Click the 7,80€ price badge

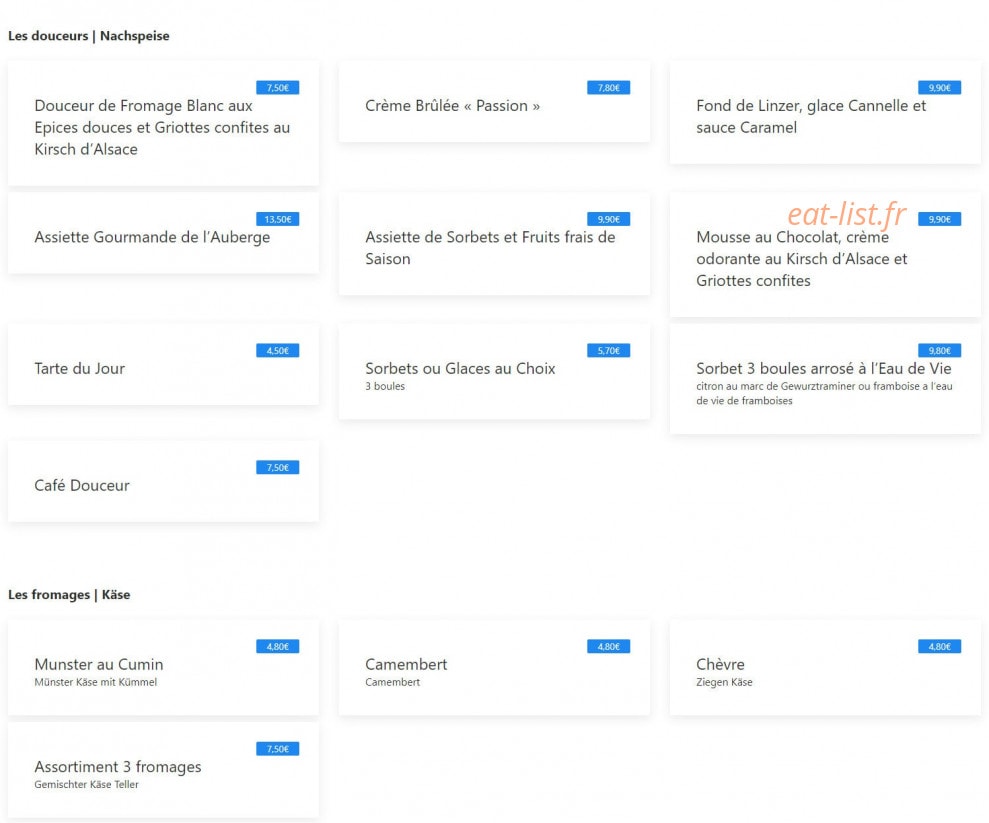tap(608, 88)
